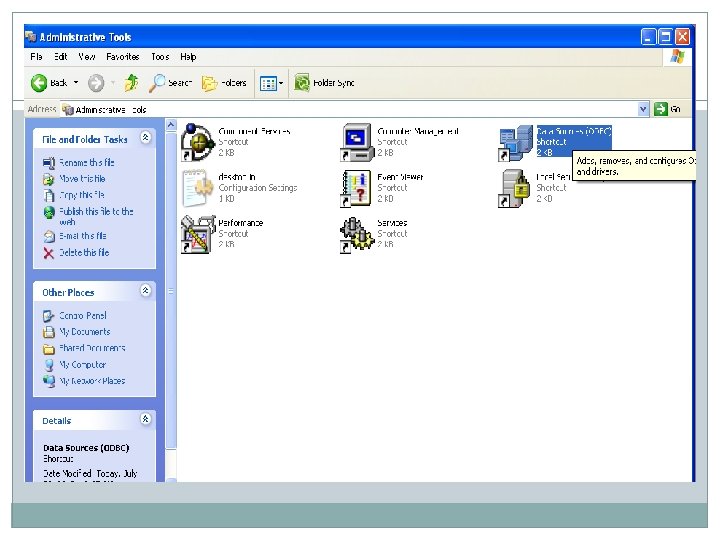Open the View menu

(x=87, y=57)
